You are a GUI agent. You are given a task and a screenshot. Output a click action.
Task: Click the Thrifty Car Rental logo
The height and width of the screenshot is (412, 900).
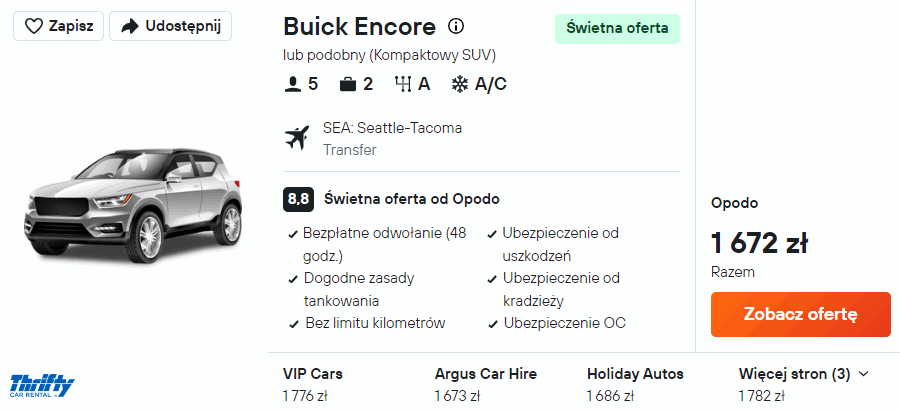click(x=41, y=385)
